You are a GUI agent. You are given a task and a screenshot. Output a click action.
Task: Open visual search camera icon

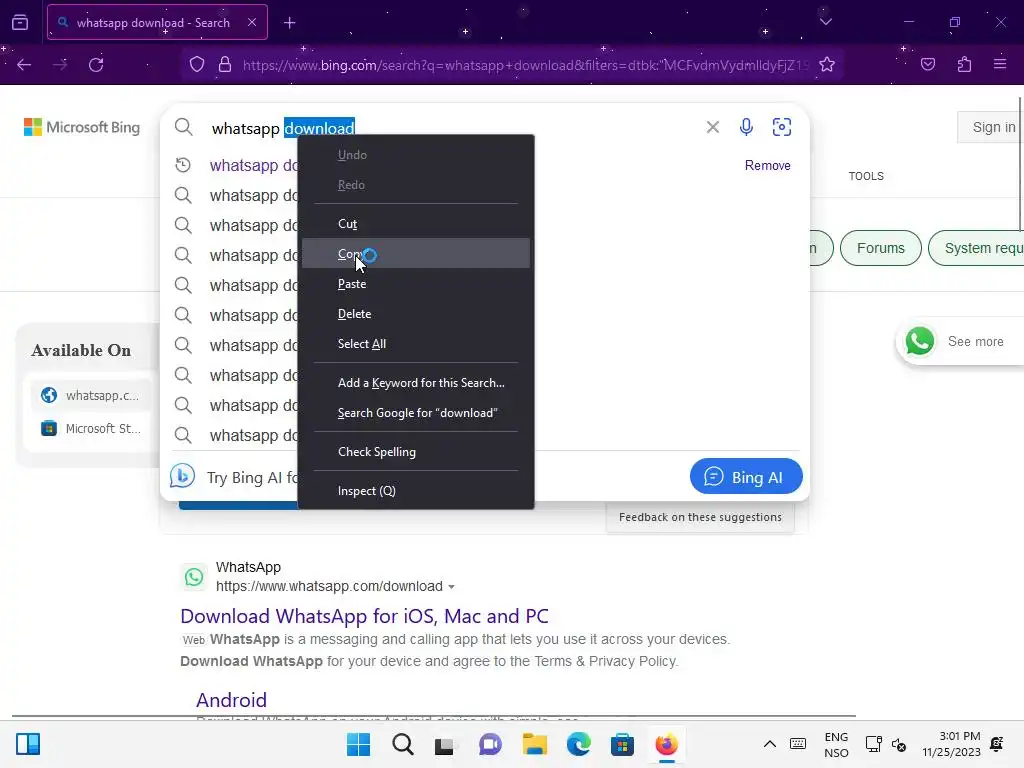pyautogui.click(x=782, y=127)
